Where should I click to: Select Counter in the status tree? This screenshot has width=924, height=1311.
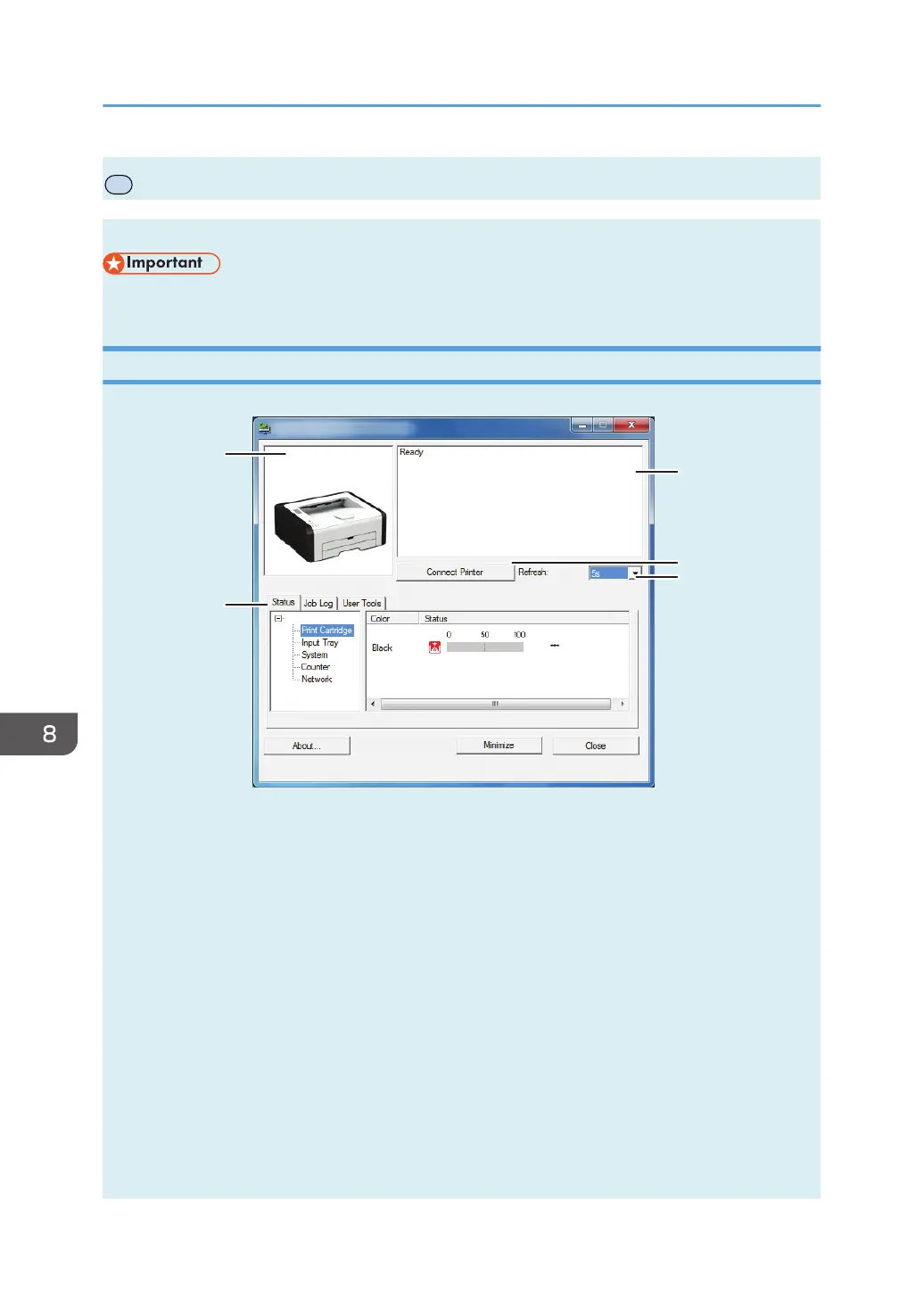316,667
